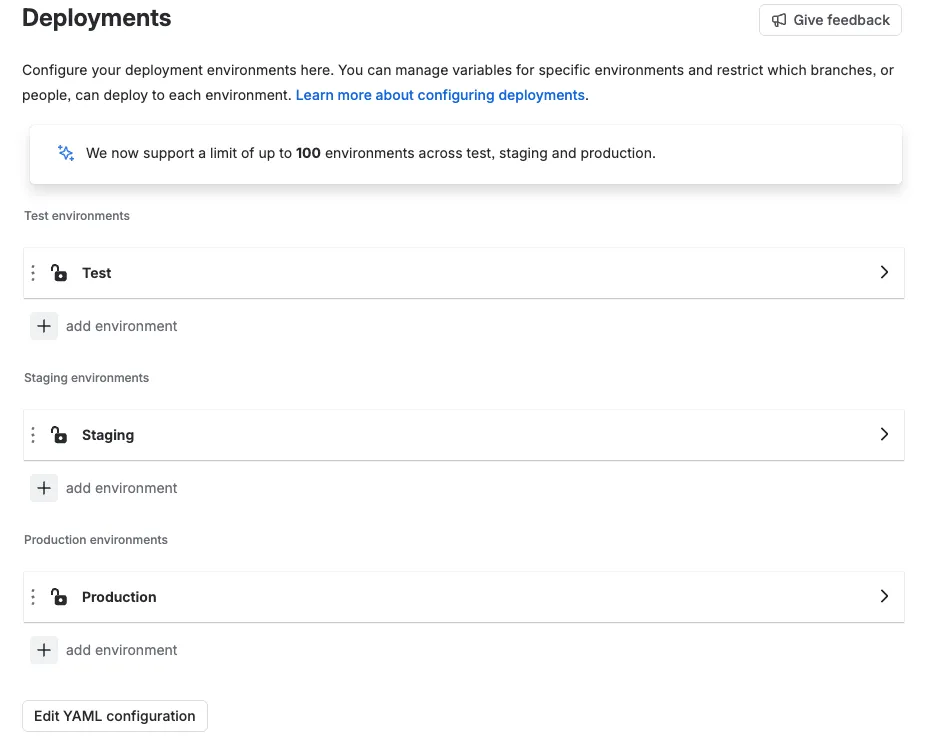940x756 pixels.
Task: Click the drag handle dots on the Test row
Action: pyautogui.click(x=33, y=273)
